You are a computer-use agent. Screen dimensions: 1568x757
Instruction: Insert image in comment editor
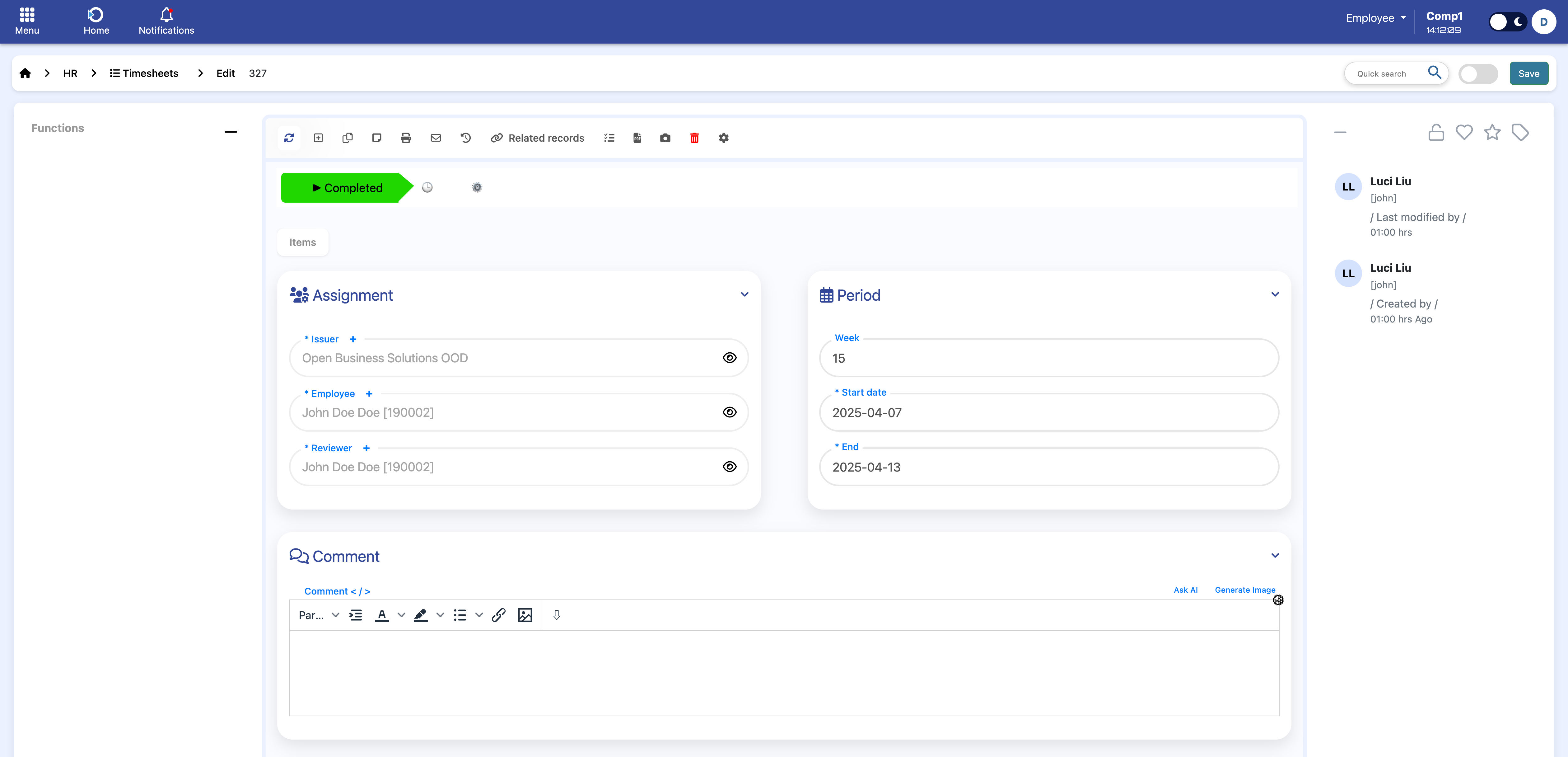[525, 615]
